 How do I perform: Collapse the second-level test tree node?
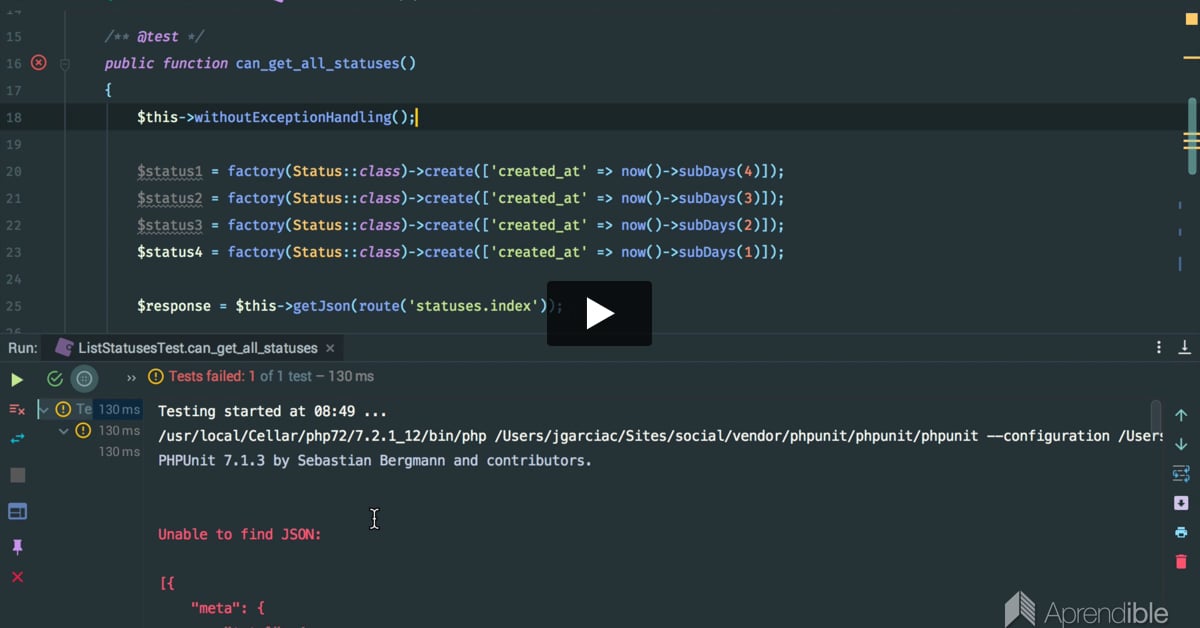point(64,431)
